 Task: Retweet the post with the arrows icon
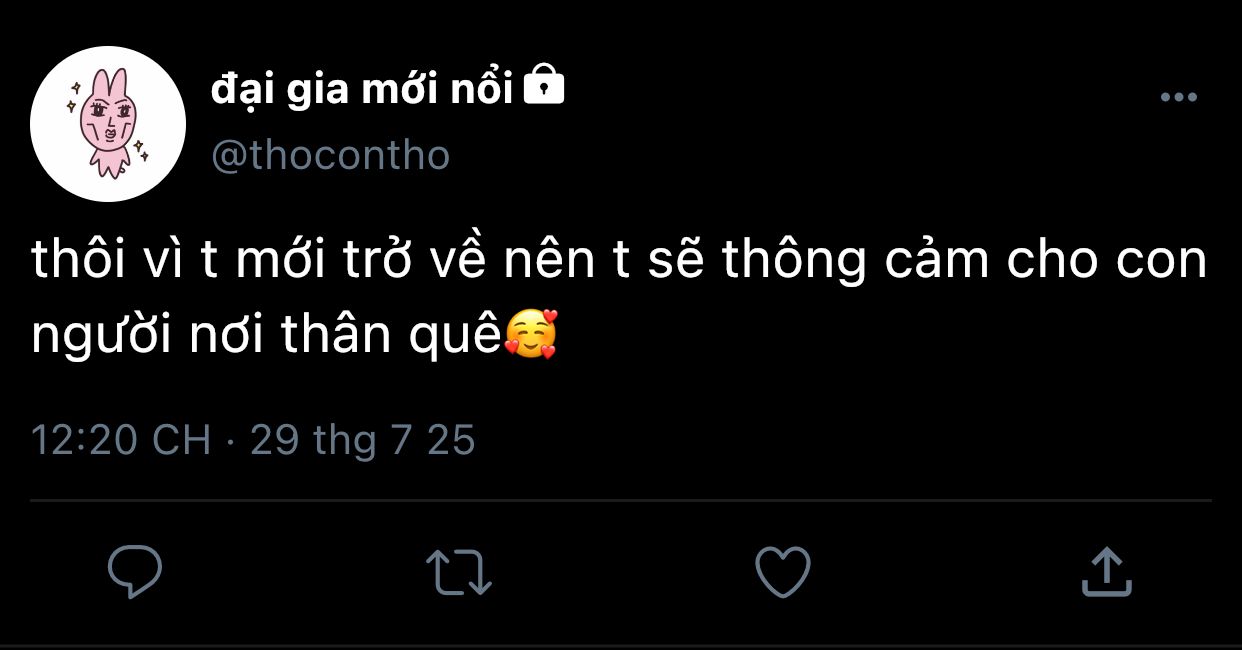pos(459,573)
